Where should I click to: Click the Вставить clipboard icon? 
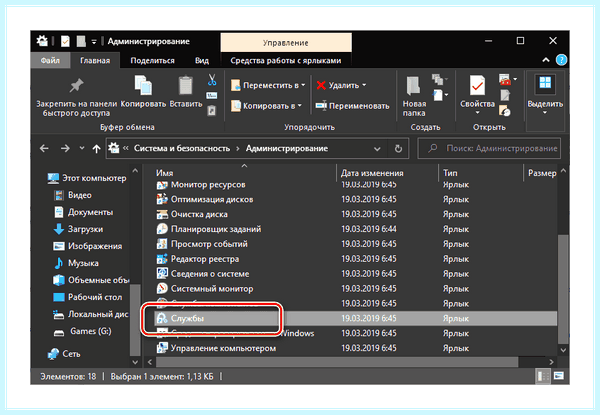click(x=186, y=85)
